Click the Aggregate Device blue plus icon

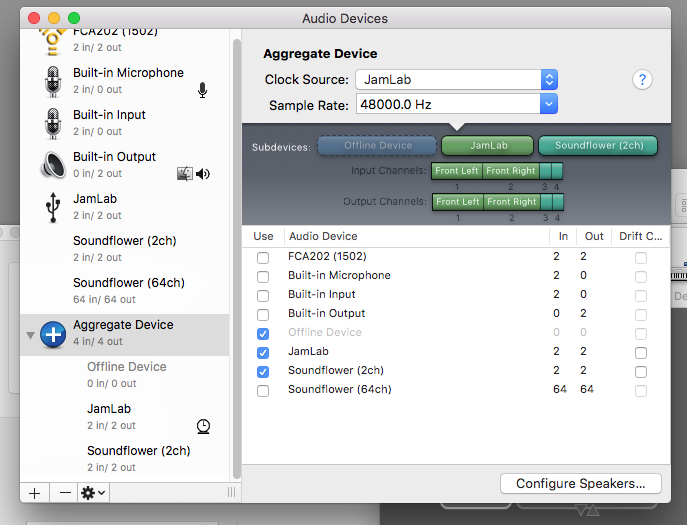tap(53, 335)
